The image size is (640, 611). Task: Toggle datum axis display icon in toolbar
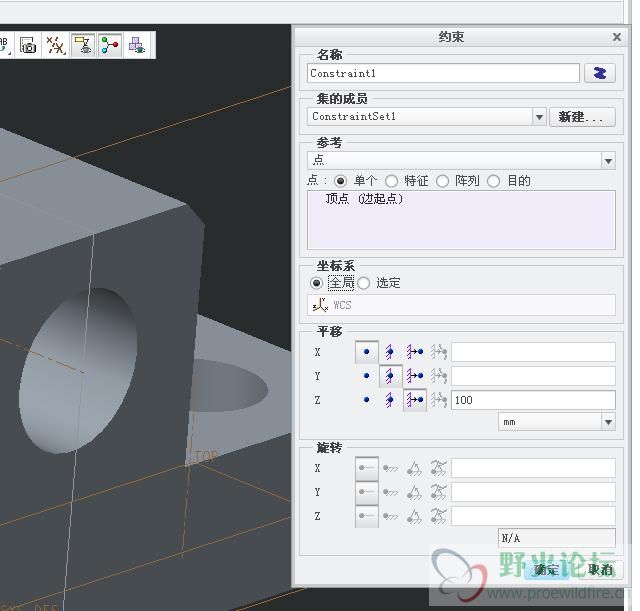(x=55, y=45)
